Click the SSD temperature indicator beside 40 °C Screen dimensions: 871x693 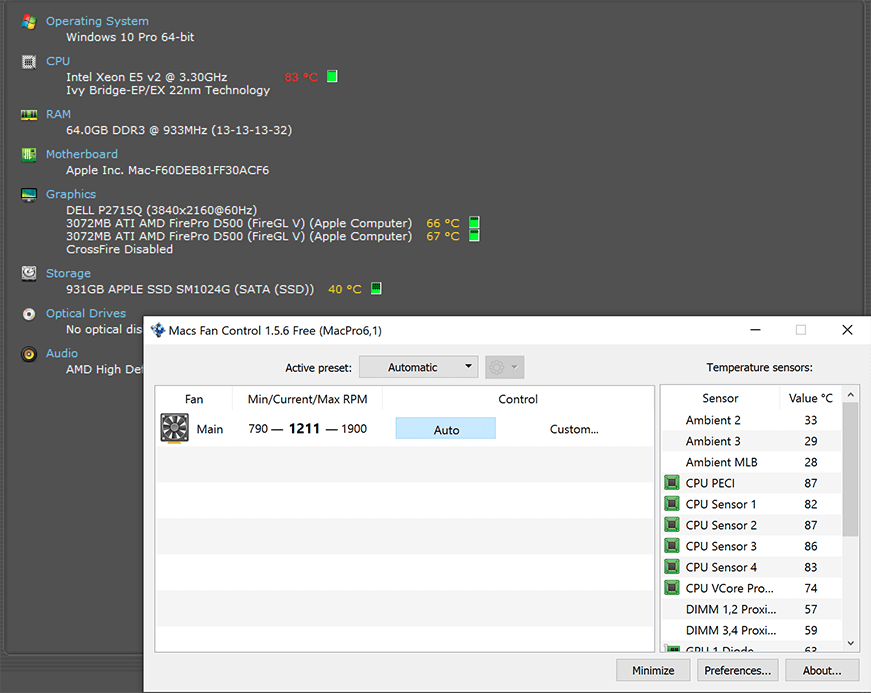(x=376, y=288)
